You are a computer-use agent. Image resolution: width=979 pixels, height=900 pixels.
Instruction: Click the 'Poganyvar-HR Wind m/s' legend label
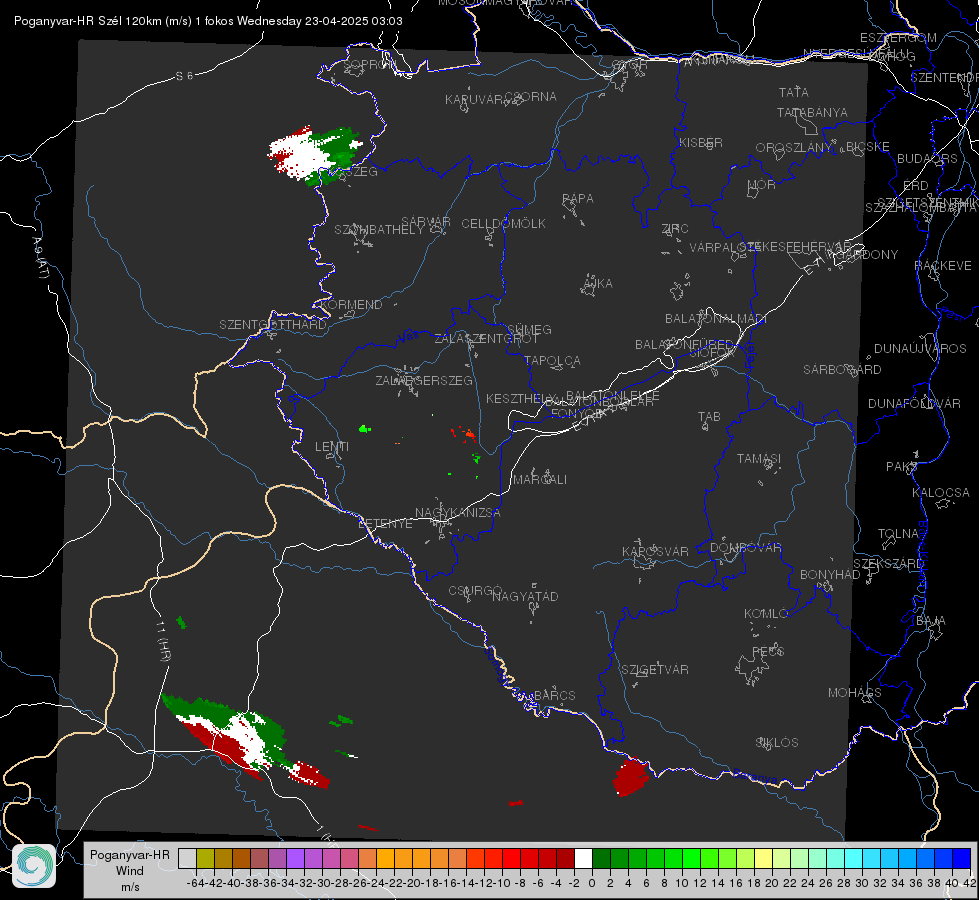point(130,870)
